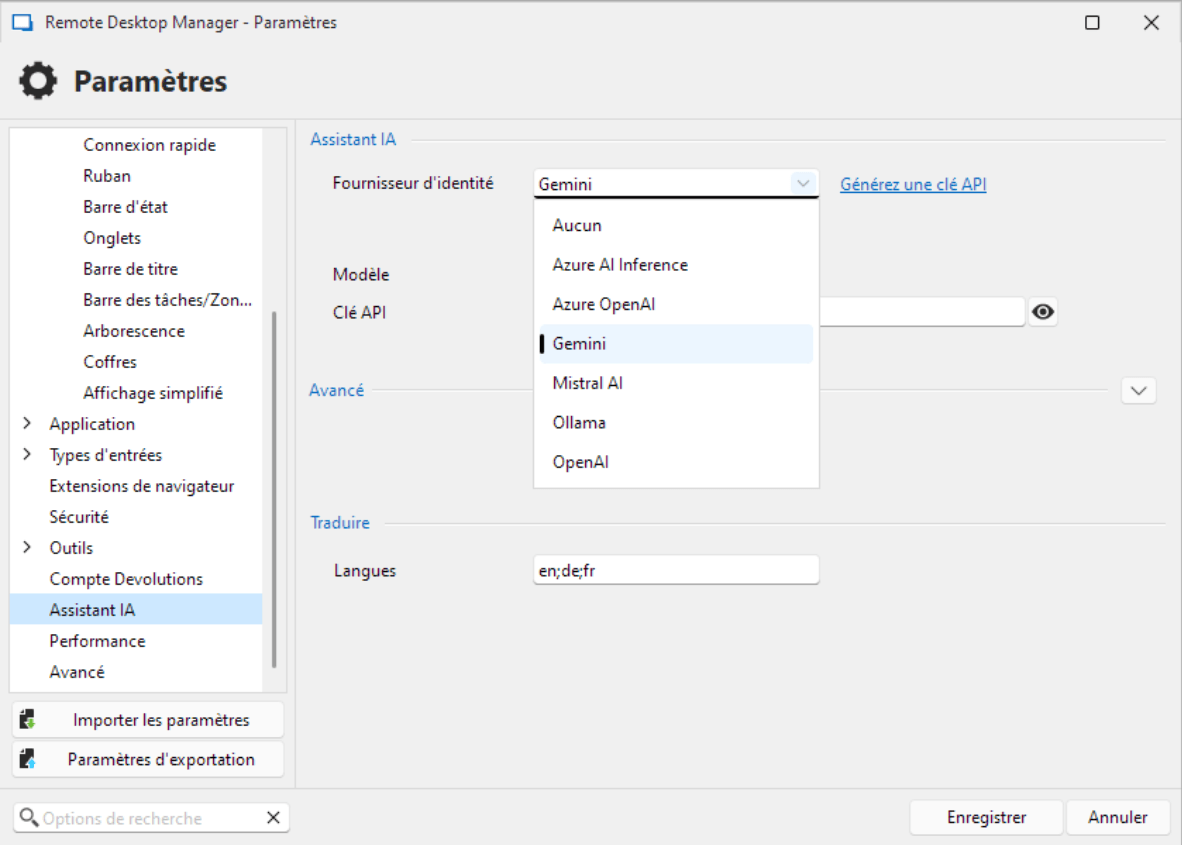1182x845 pixels.
Task: Expand the Types d'entrées tree node
Action: click(x=27, y=455)
